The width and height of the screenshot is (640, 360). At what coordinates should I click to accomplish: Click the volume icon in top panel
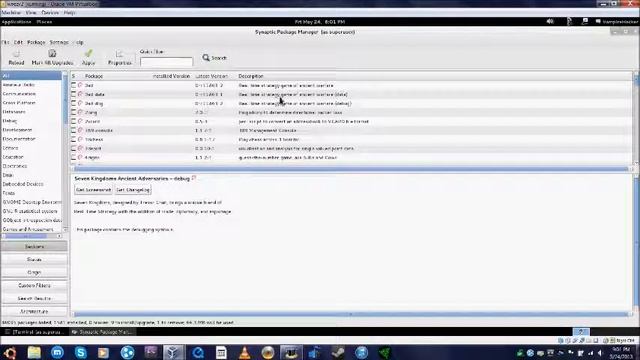550,21
